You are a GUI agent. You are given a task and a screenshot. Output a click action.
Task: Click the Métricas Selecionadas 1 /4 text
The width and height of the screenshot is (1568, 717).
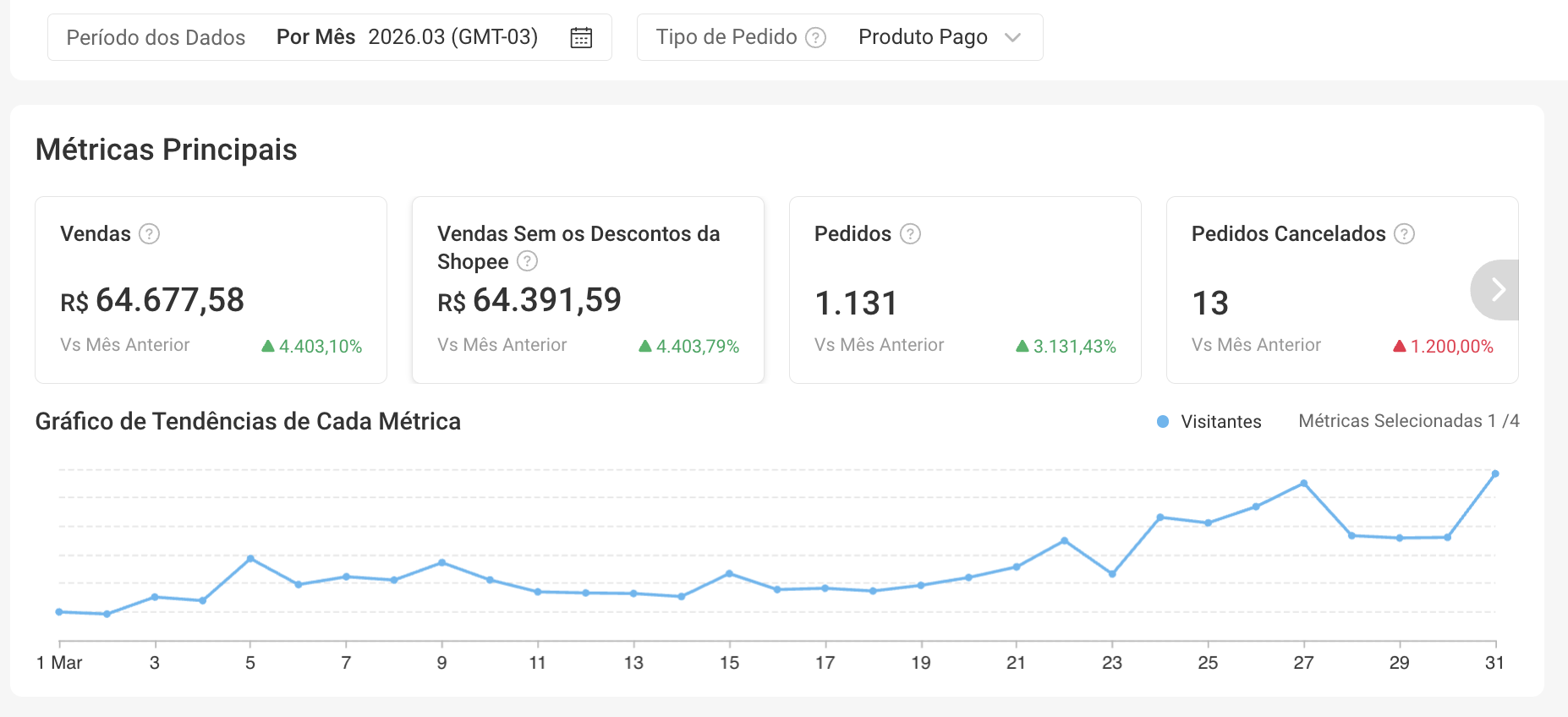(x=1409, y=421)
